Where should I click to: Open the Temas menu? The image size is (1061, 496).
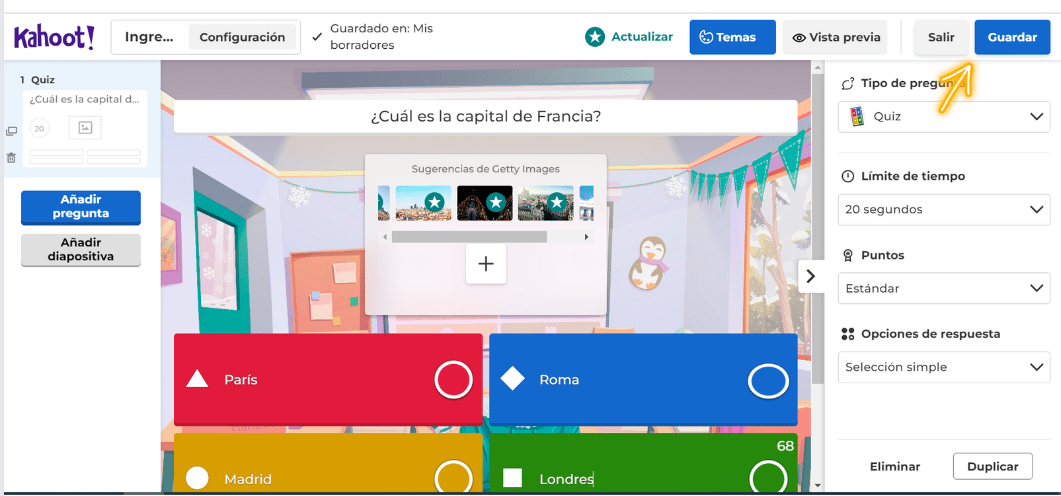[732, 37]
